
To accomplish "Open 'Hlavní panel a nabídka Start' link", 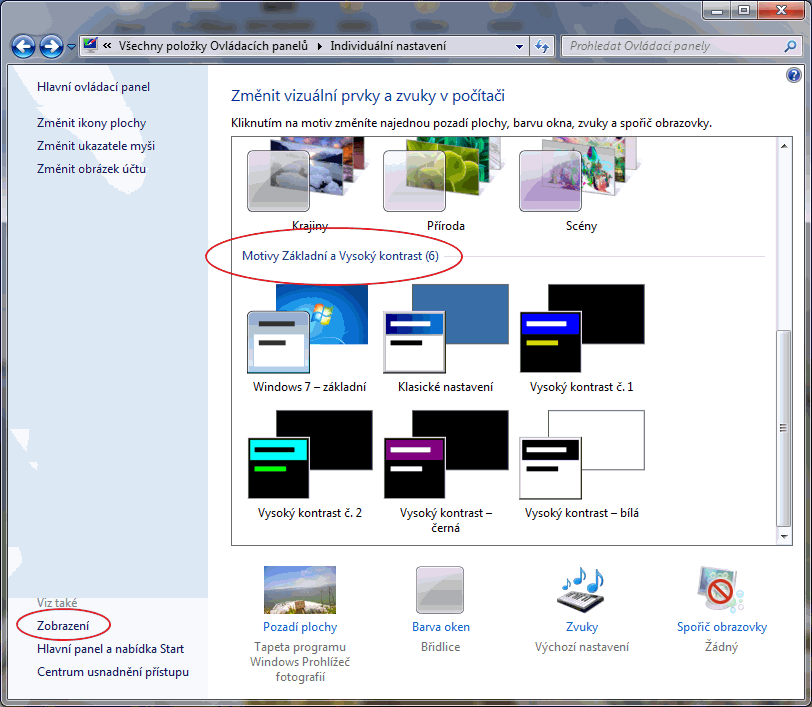I will click(x=110, y=648).
